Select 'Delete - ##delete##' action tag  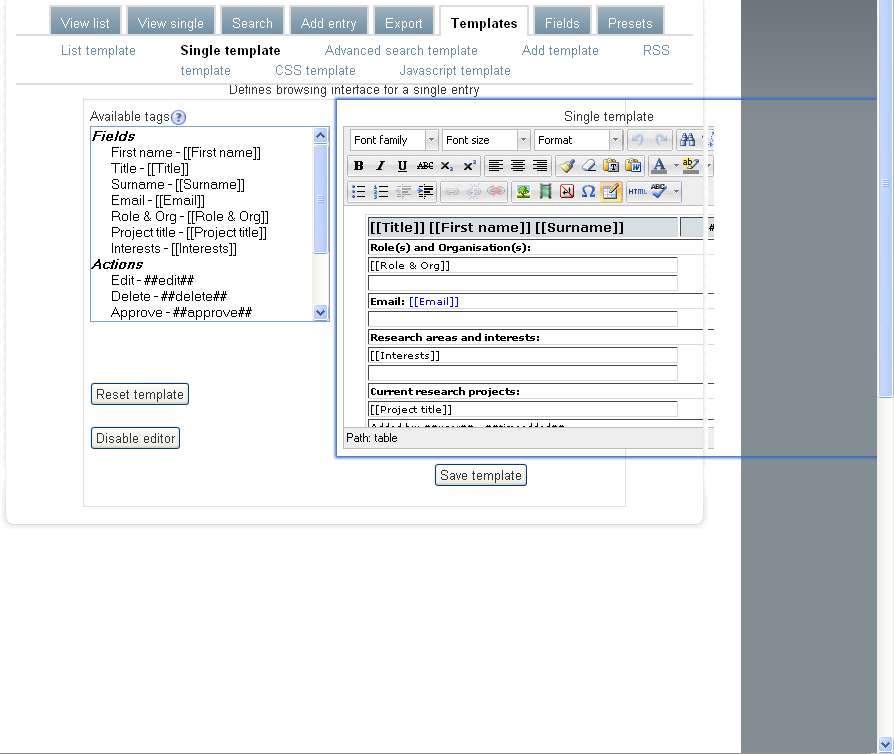click(169, 297)
